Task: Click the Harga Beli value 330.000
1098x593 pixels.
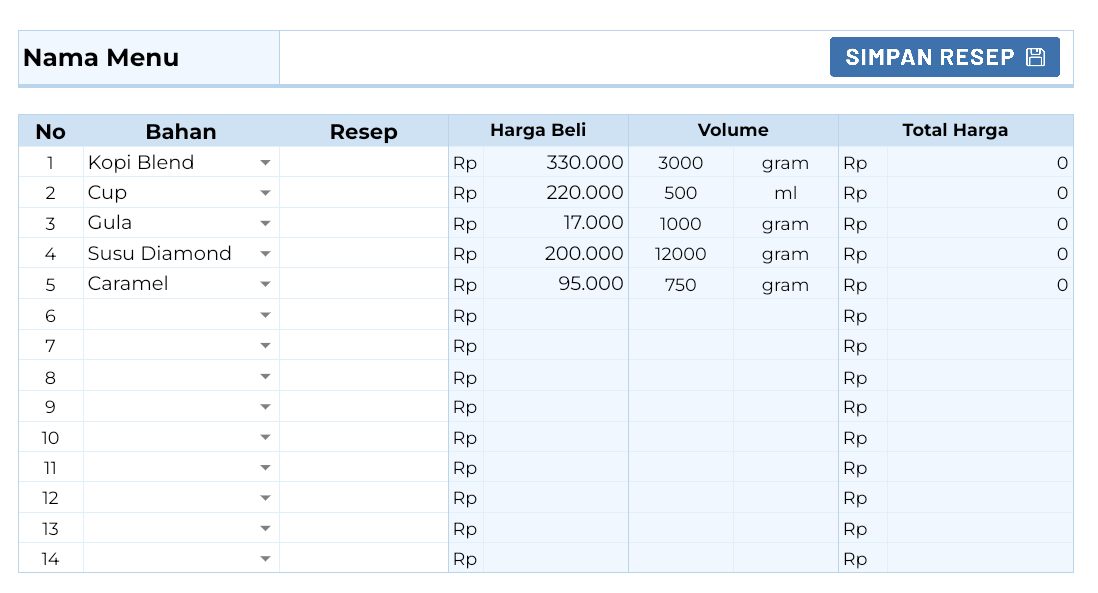Action: point(584,162)
